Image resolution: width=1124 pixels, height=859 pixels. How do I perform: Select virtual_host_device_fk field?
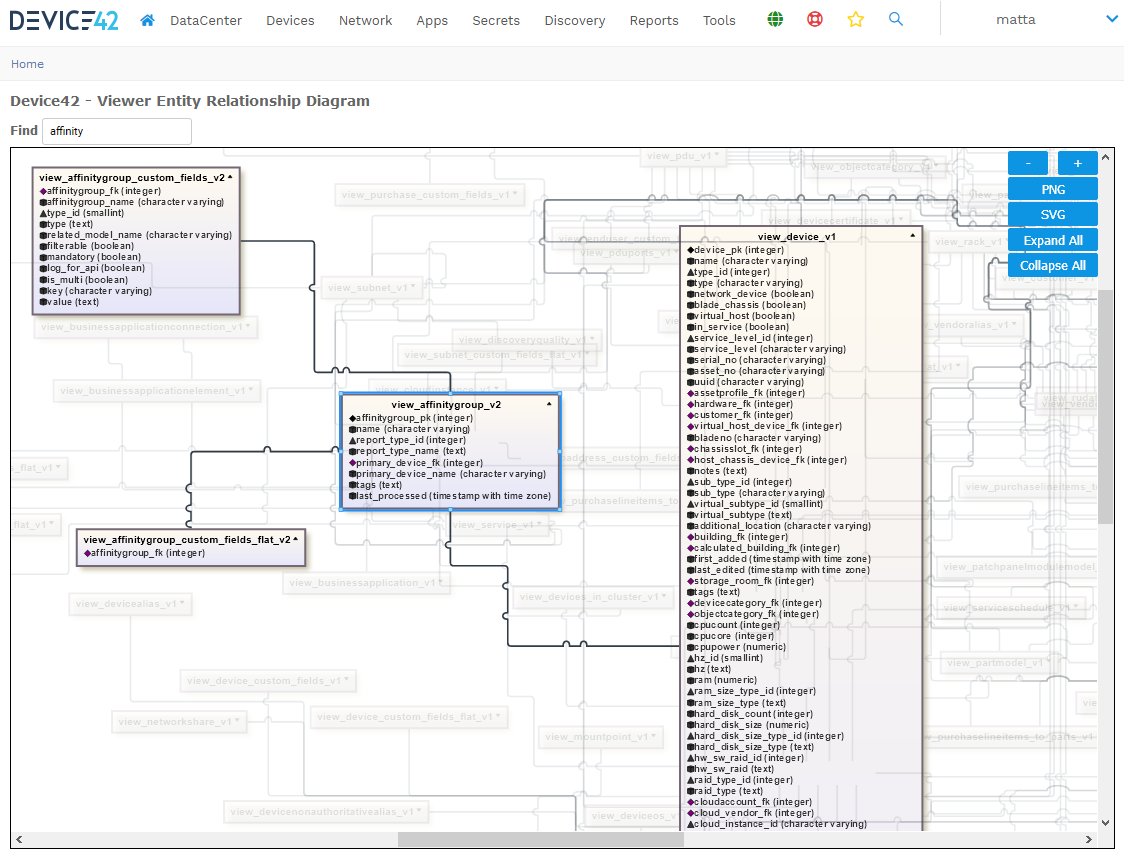pos(764,426)
